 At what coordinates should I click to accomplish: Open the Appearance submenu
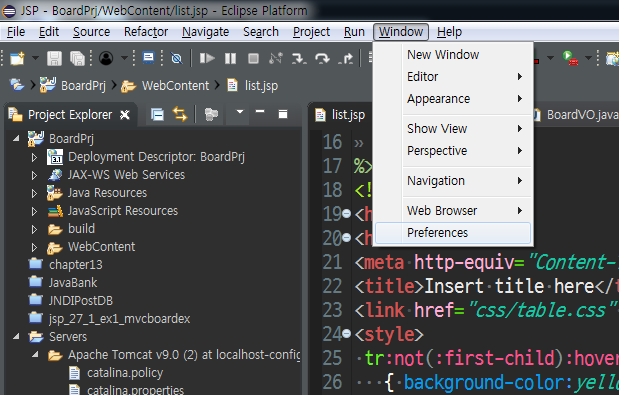(x=453, y=99)
